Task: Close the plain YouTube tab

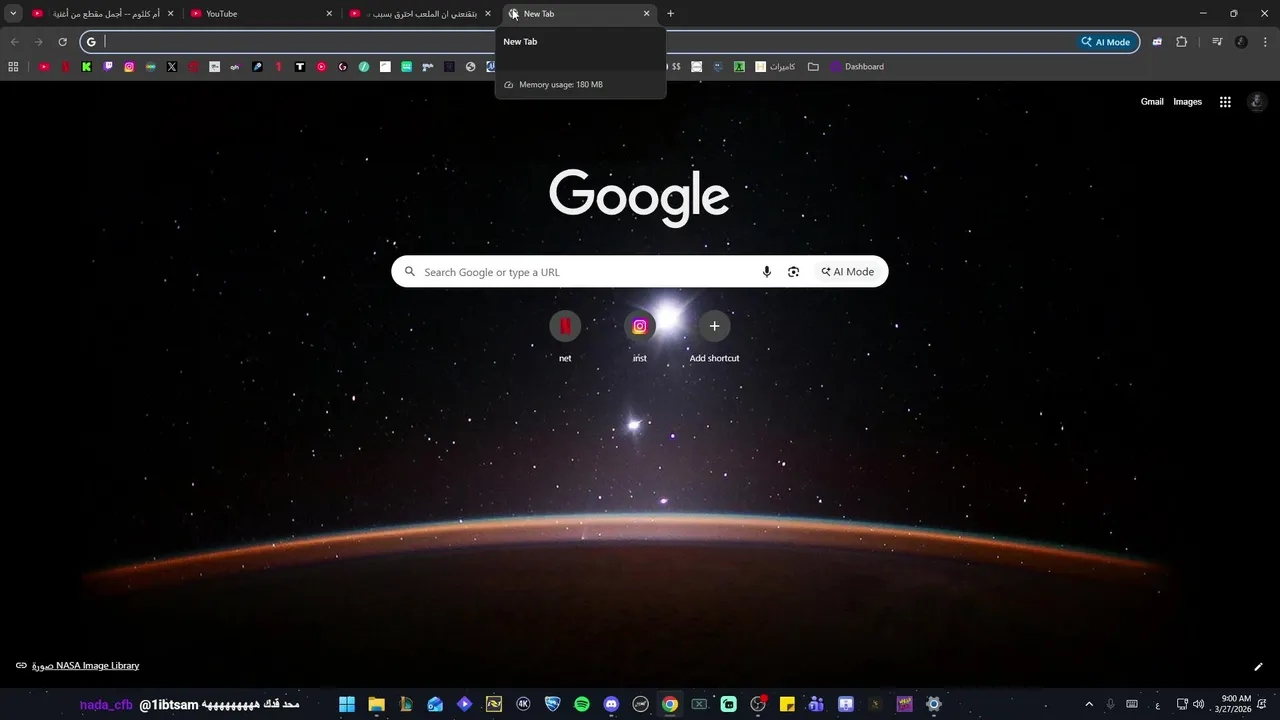Action: tap(329, 14)
